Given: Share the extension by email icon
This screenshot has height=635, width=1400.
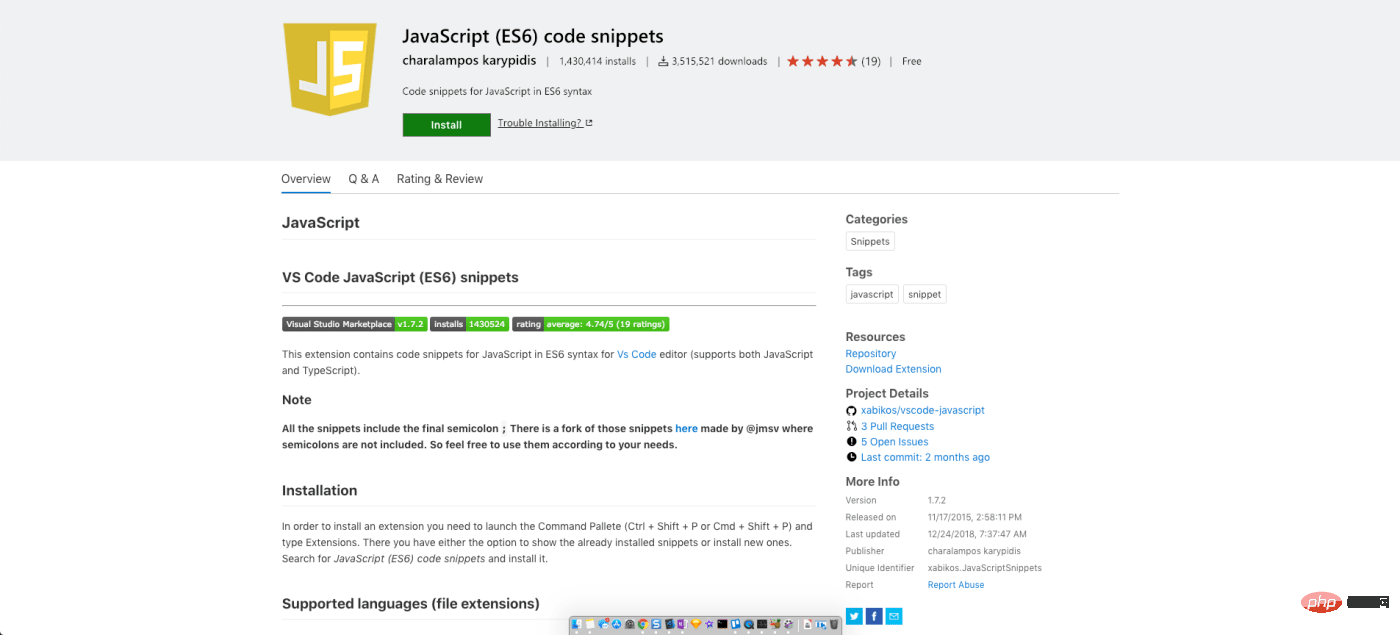Looking at the screenshot, I should (x=894, y=616).
